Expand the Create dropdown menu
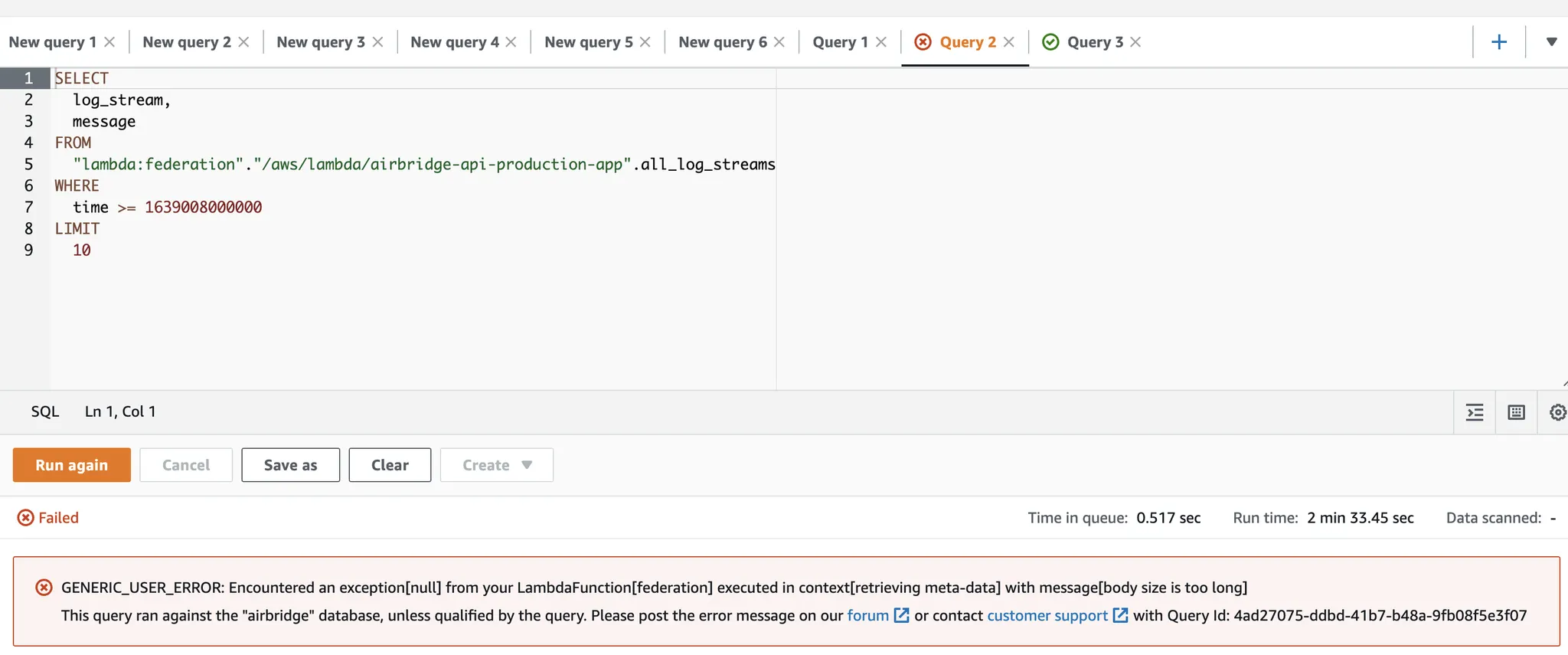This screenshot has width=1568, height=655. [x=496, y=465]
